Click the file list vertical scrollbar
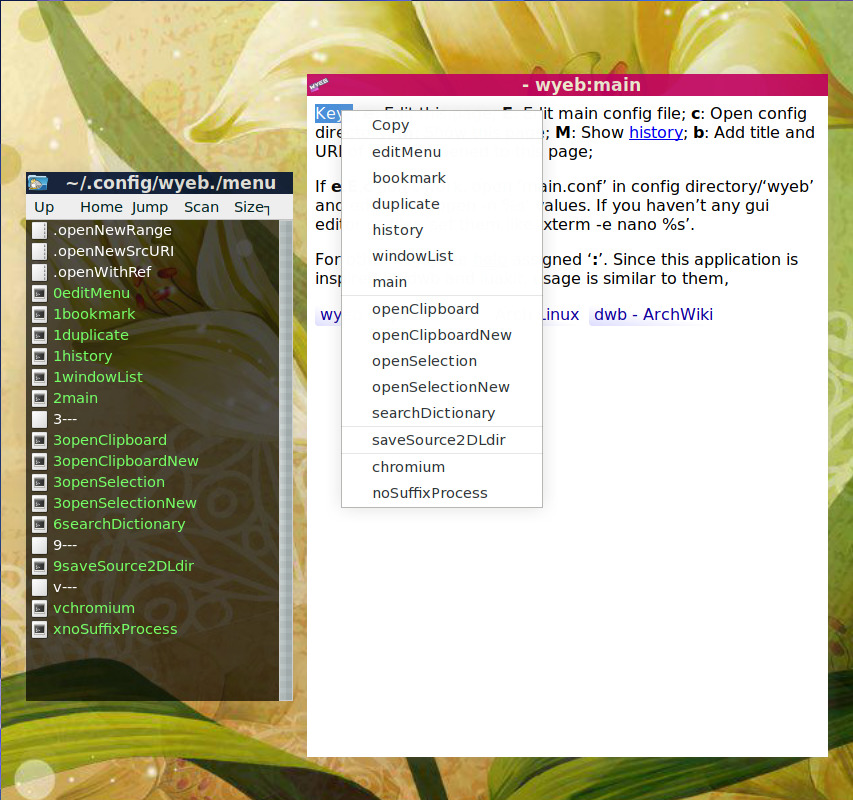The height and width of the screenshot is (800, 853). click(286, 460)
